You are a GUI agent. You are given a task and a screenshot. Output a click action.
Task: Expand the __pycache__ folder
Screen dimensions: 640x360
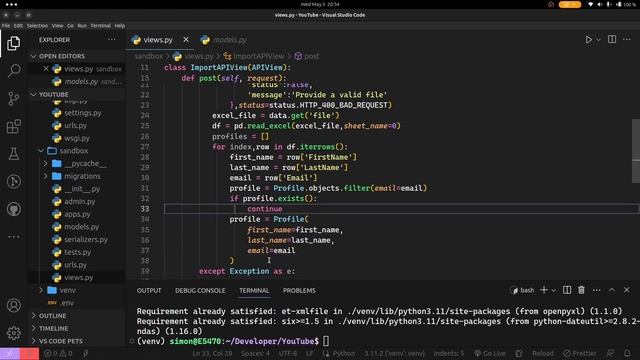tap(45, 163)
